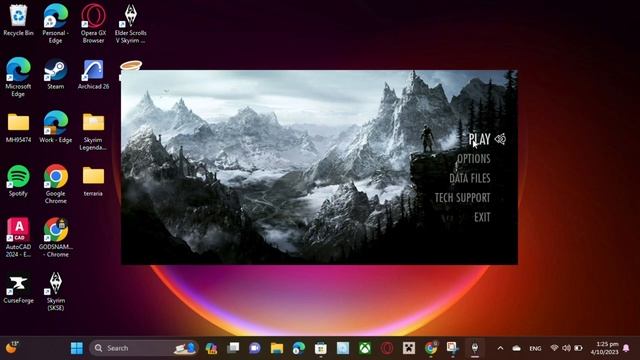The image size is (640, 360).
Task: Select the Personal - Edge desktop shortcut
Action: (56, 24)
